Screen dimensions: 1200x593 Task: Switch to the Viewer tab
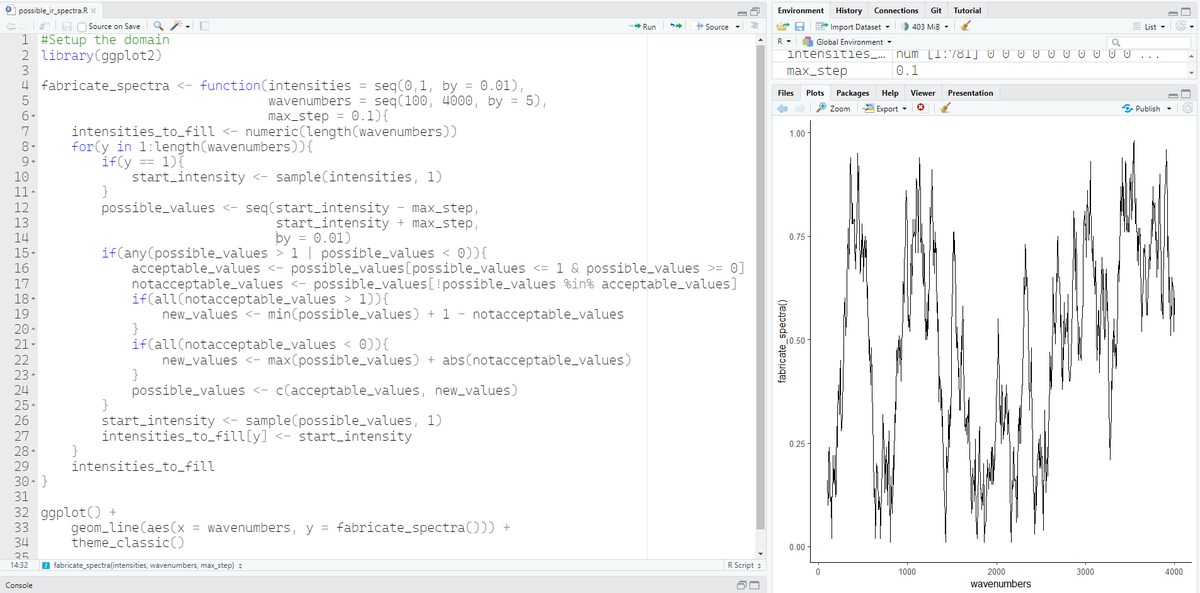click(922, 93)
